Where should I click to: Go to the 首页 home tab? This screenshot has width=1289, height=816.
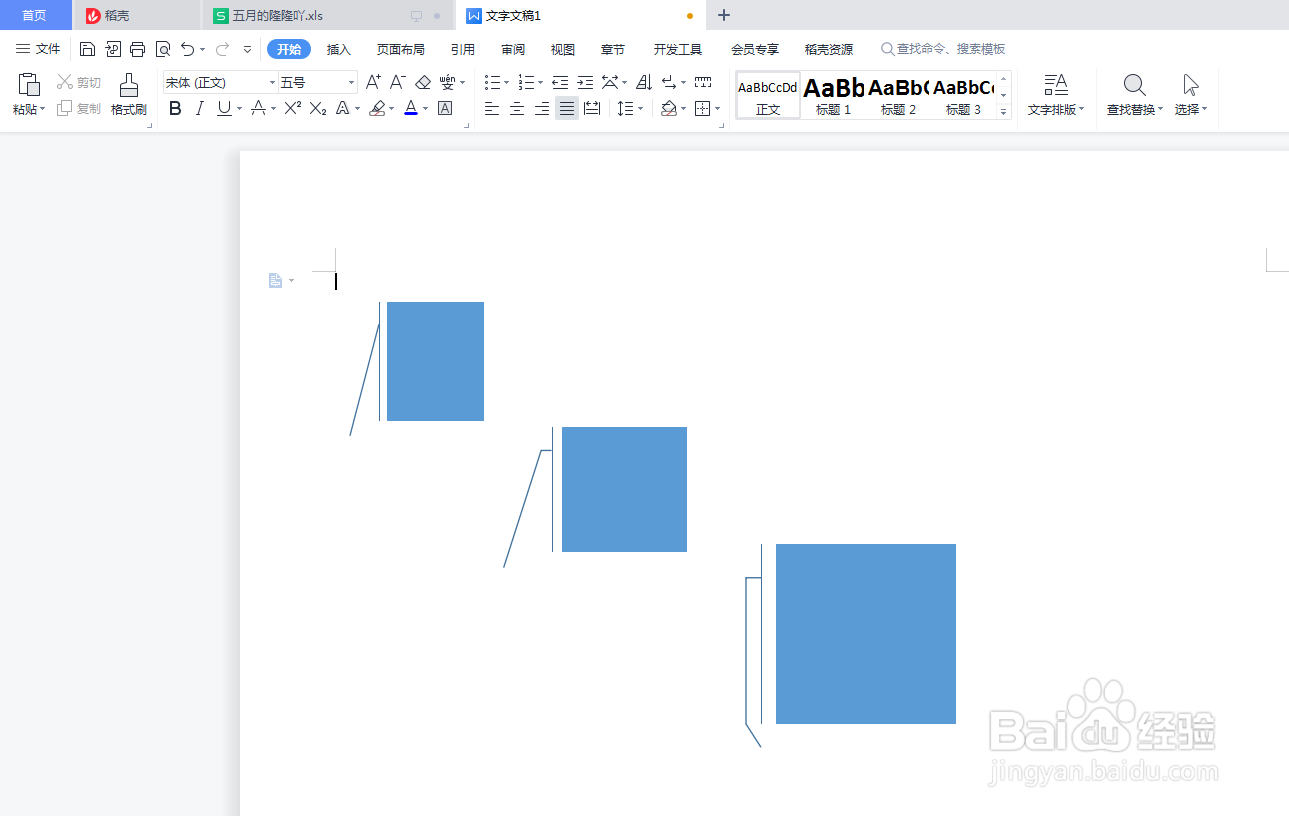(35, 15)
